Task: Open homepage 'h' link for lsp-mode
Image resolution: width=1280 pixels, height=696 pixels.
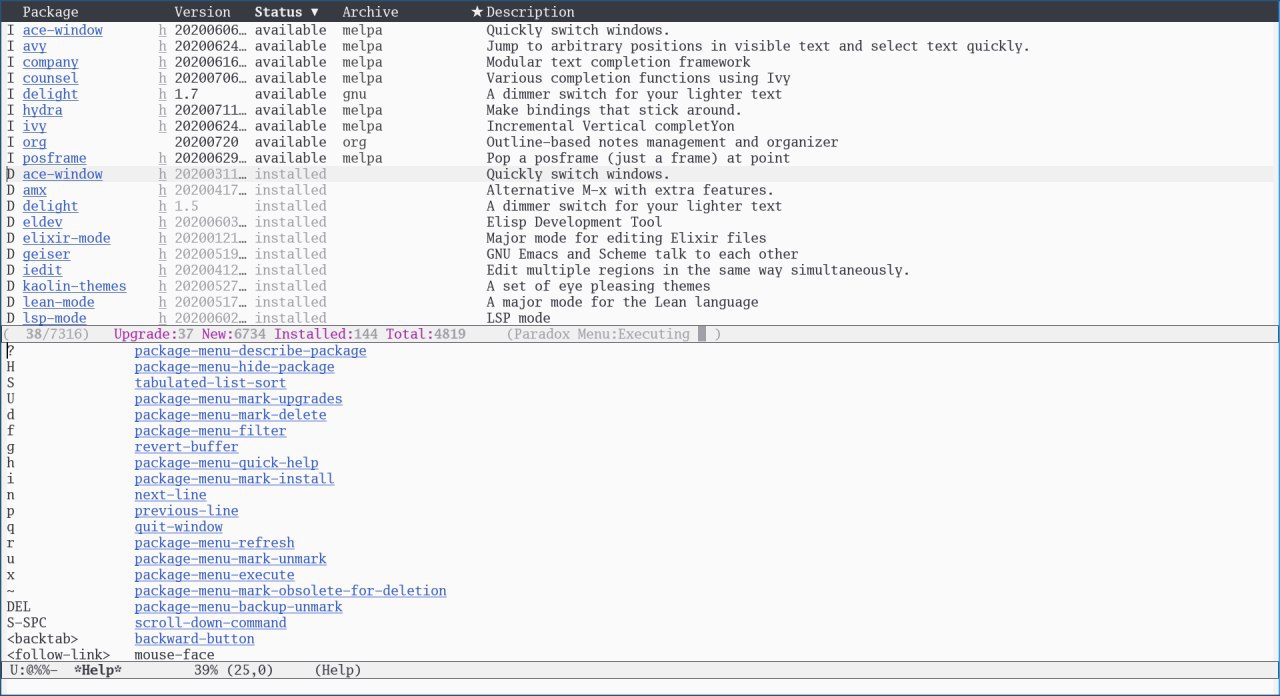Action: click(x=162, y=318)
